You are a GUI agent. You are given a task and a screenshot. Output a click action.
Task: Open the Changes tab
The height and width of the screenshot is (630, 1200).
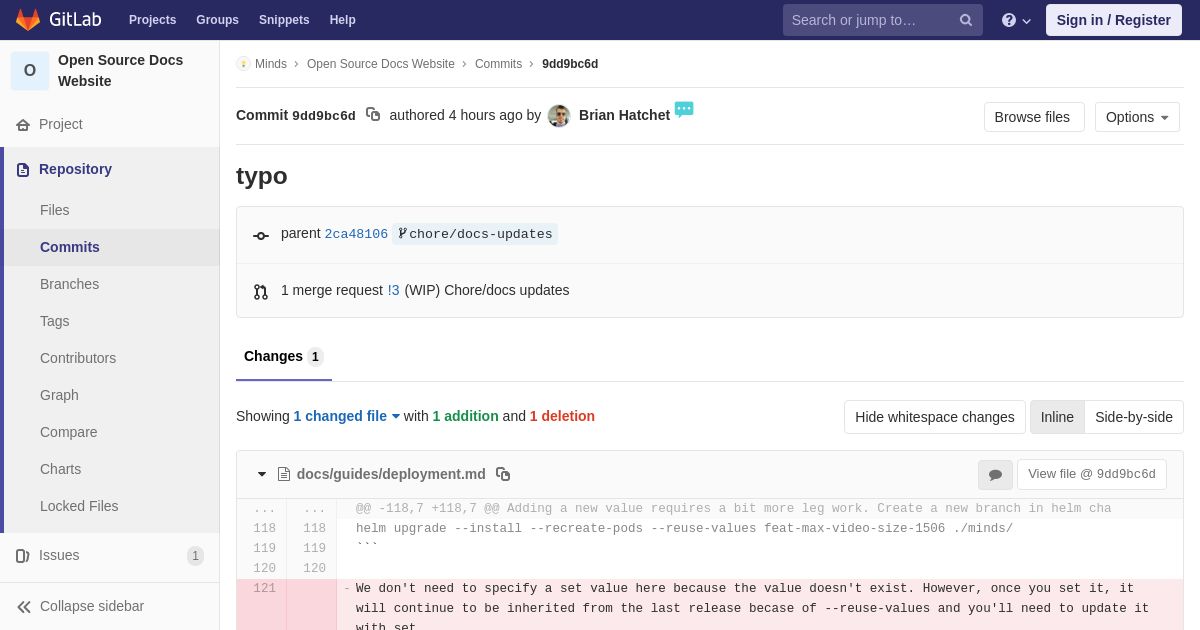point(284,357)
